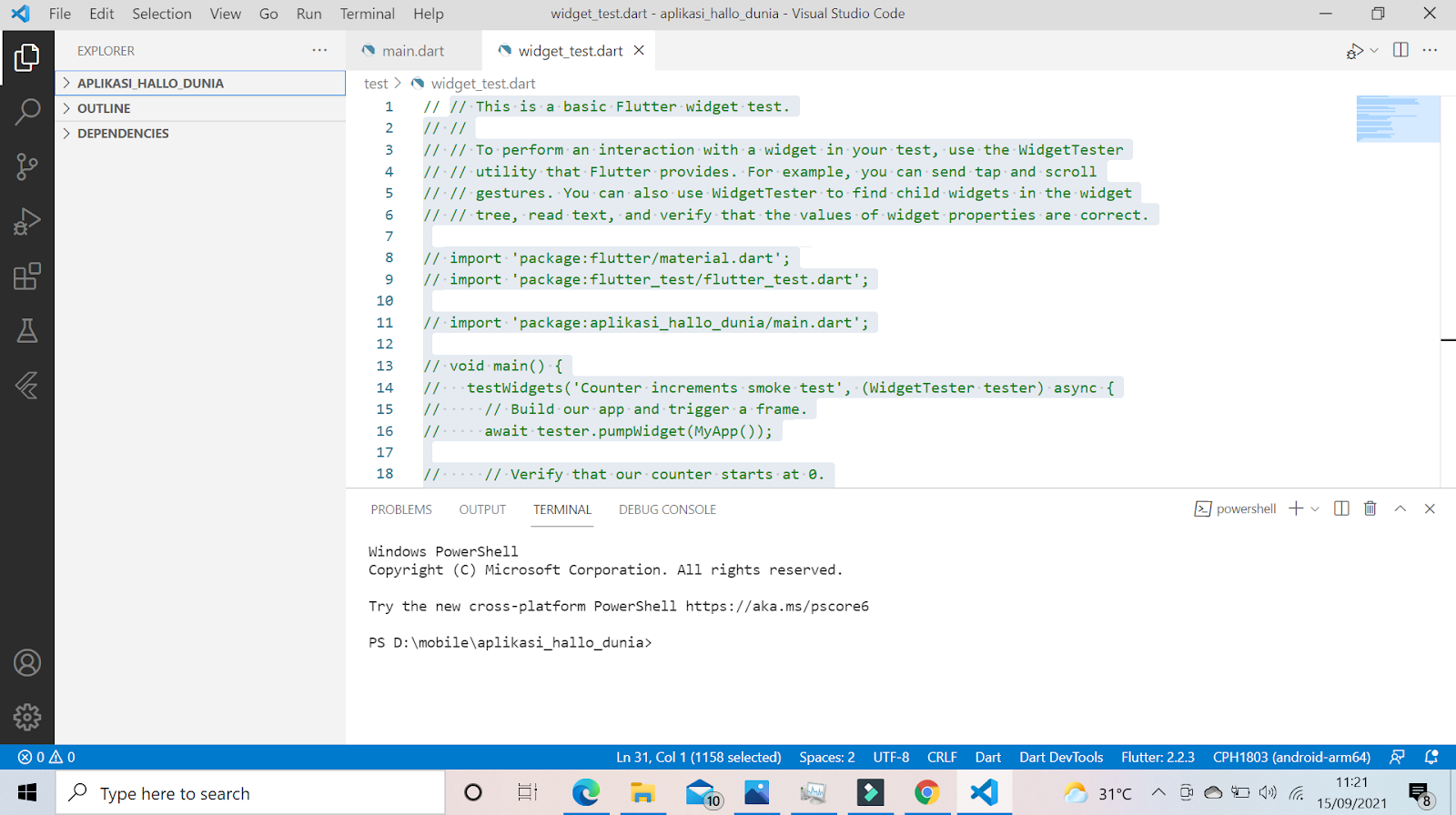Select the TERMINAL panel tab
This screenshot has width=1456, height=815.
click(x=562, y=509)
